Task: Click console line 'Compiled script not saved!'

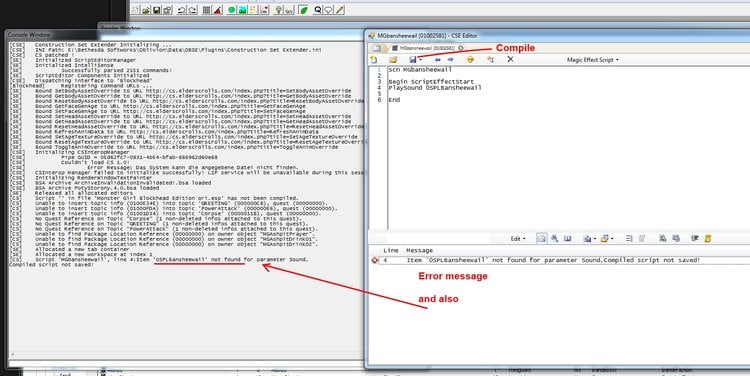Action: point(52,265)
